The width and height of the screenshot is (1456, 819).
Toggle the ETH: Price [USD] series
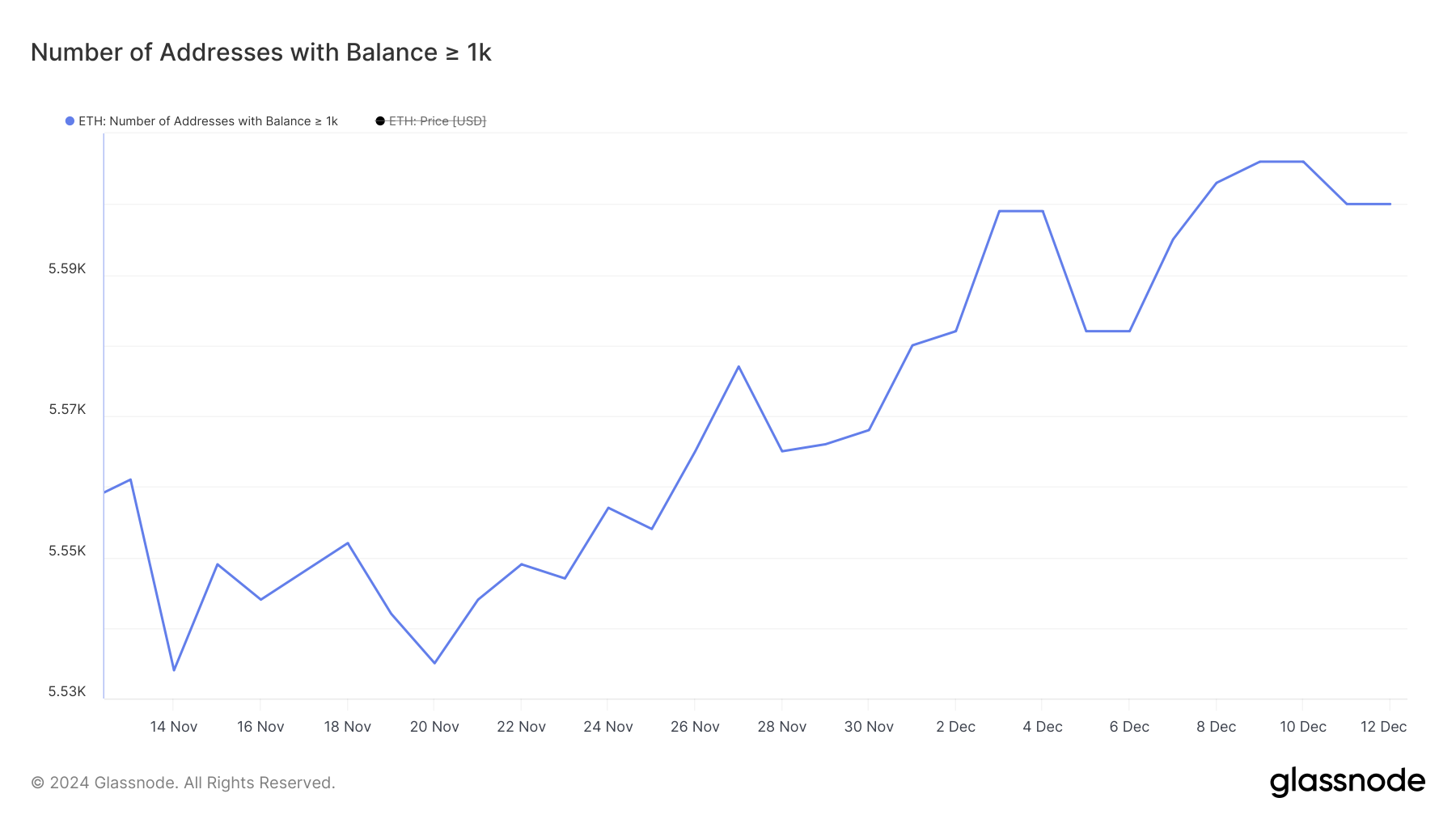coord(438,121)
